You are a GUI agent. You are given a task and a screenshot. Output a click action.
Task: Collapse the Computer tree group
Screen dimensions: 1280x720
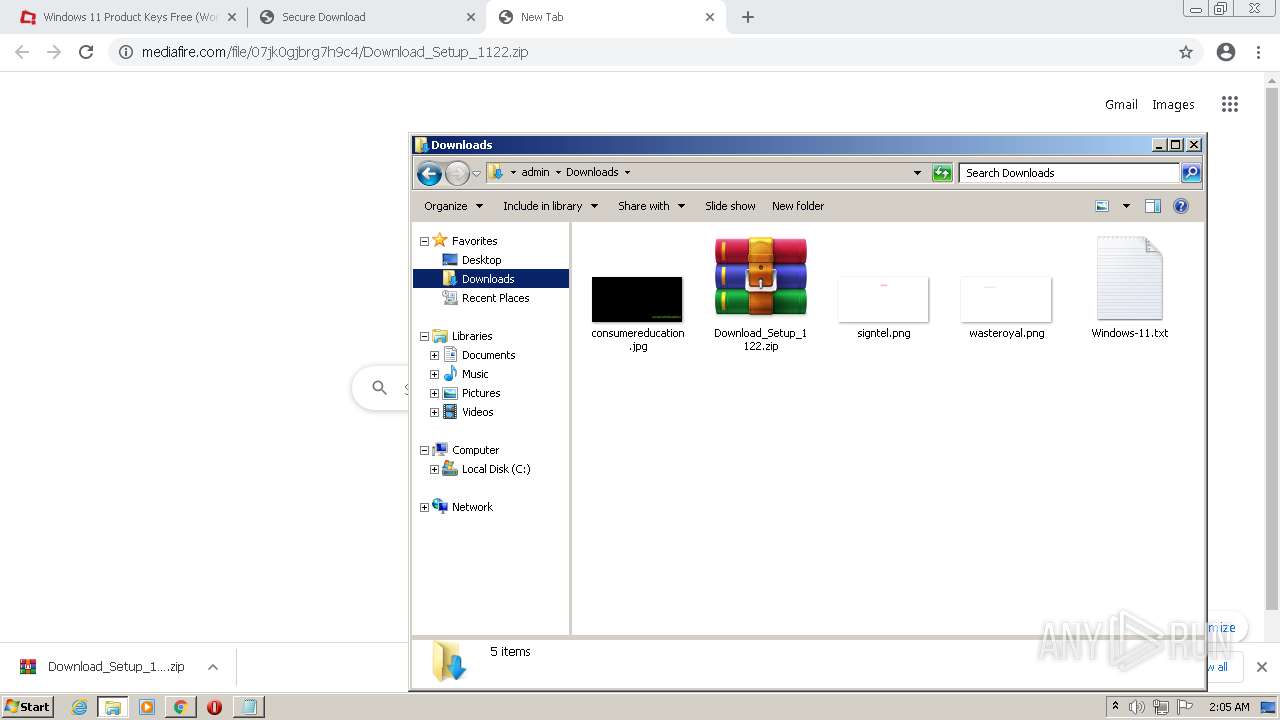click(x=424, y=450)
